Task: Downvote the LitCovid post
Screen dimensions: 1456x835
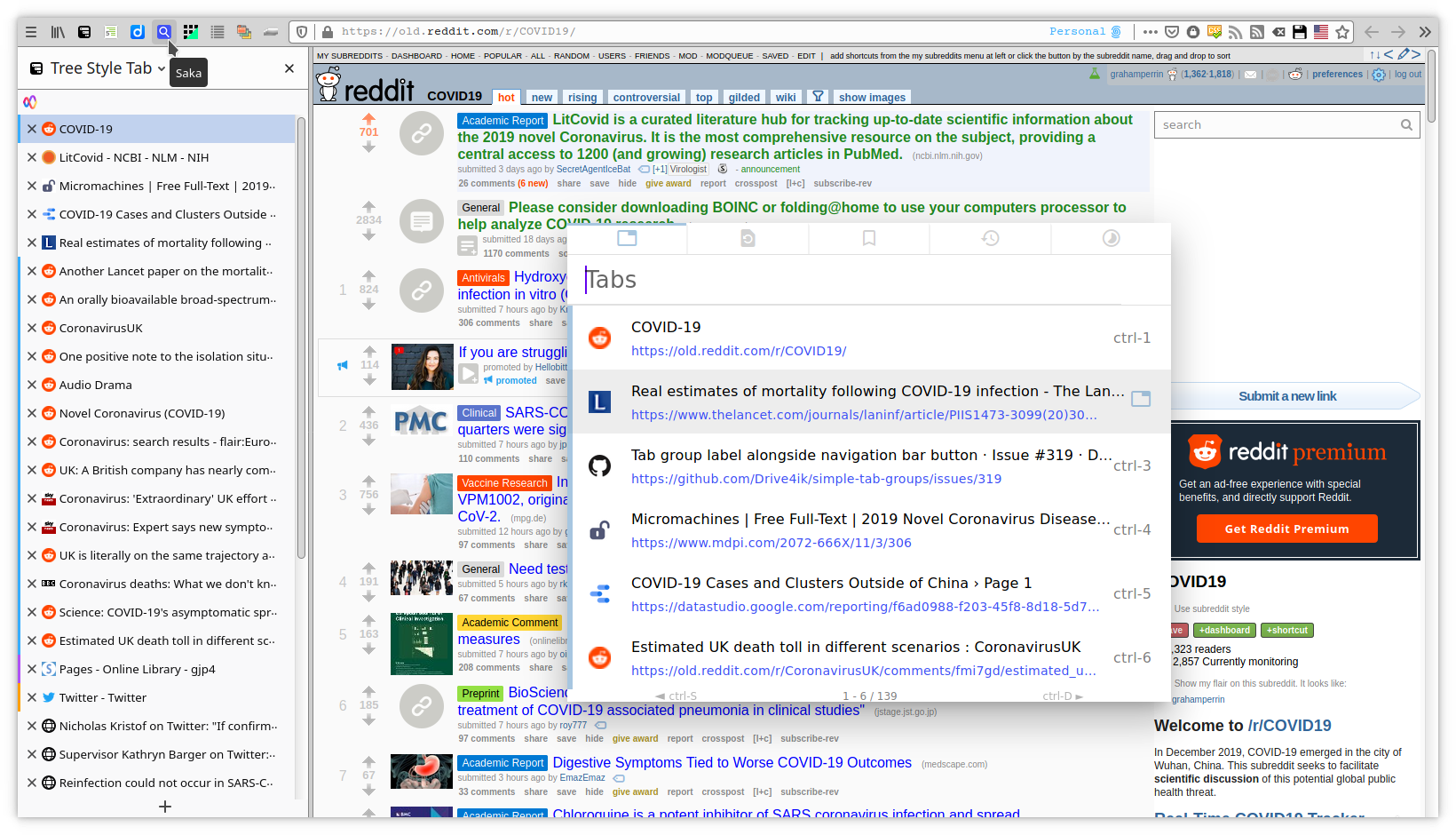Action: point(368,147)
